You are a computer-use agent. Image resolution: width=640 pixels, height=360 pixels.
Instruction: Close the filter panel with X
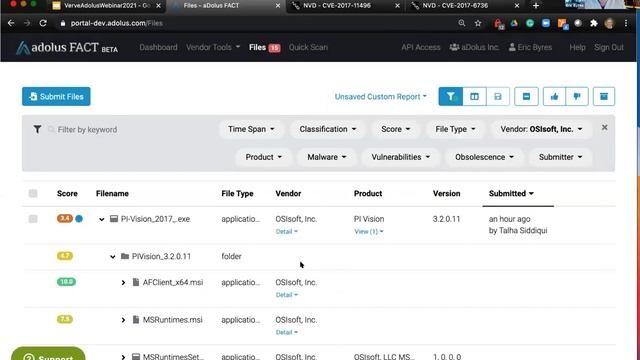[x=604, y=128]
